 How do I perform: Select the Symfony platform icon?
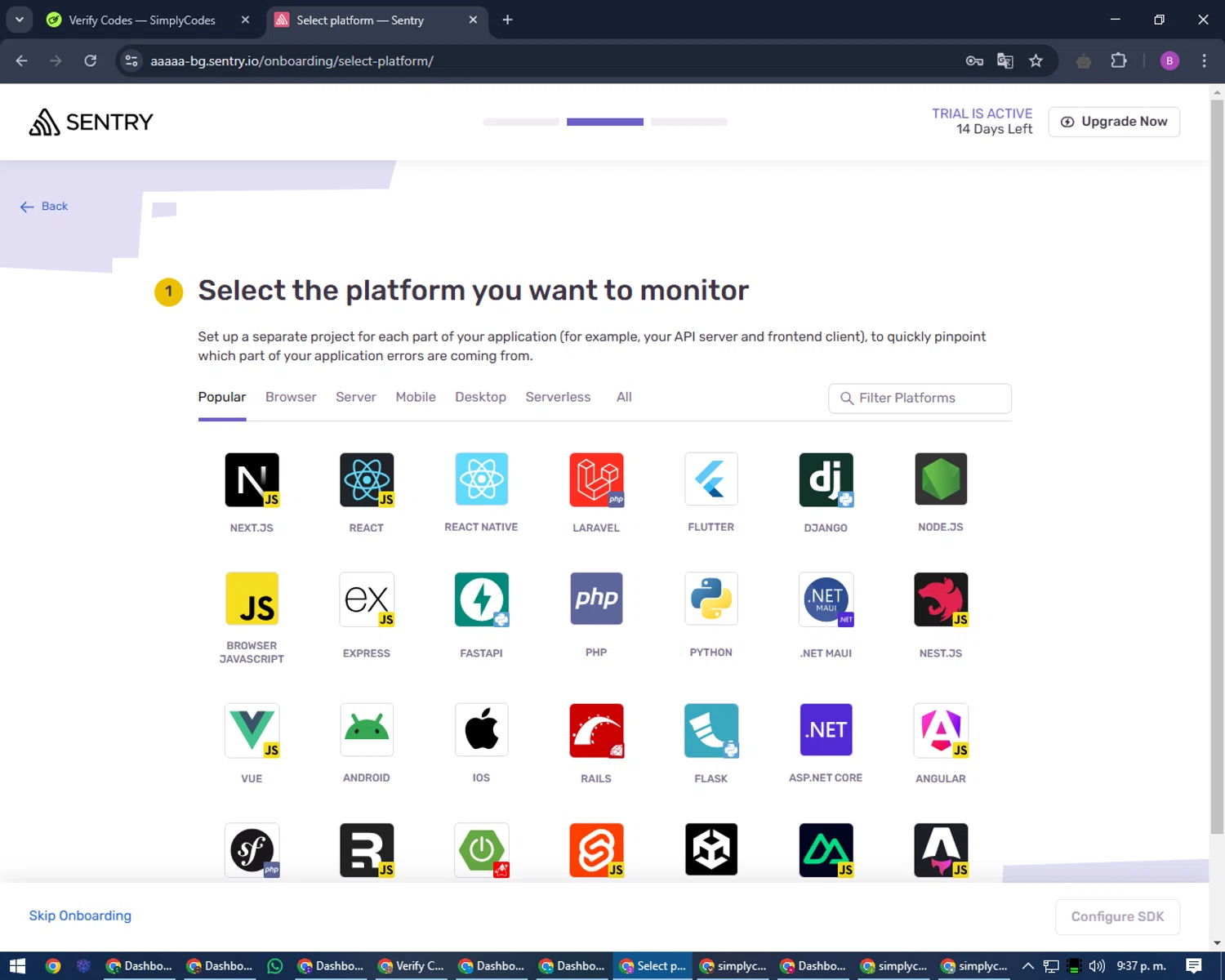pyautogui.click(x=252, y=850)
